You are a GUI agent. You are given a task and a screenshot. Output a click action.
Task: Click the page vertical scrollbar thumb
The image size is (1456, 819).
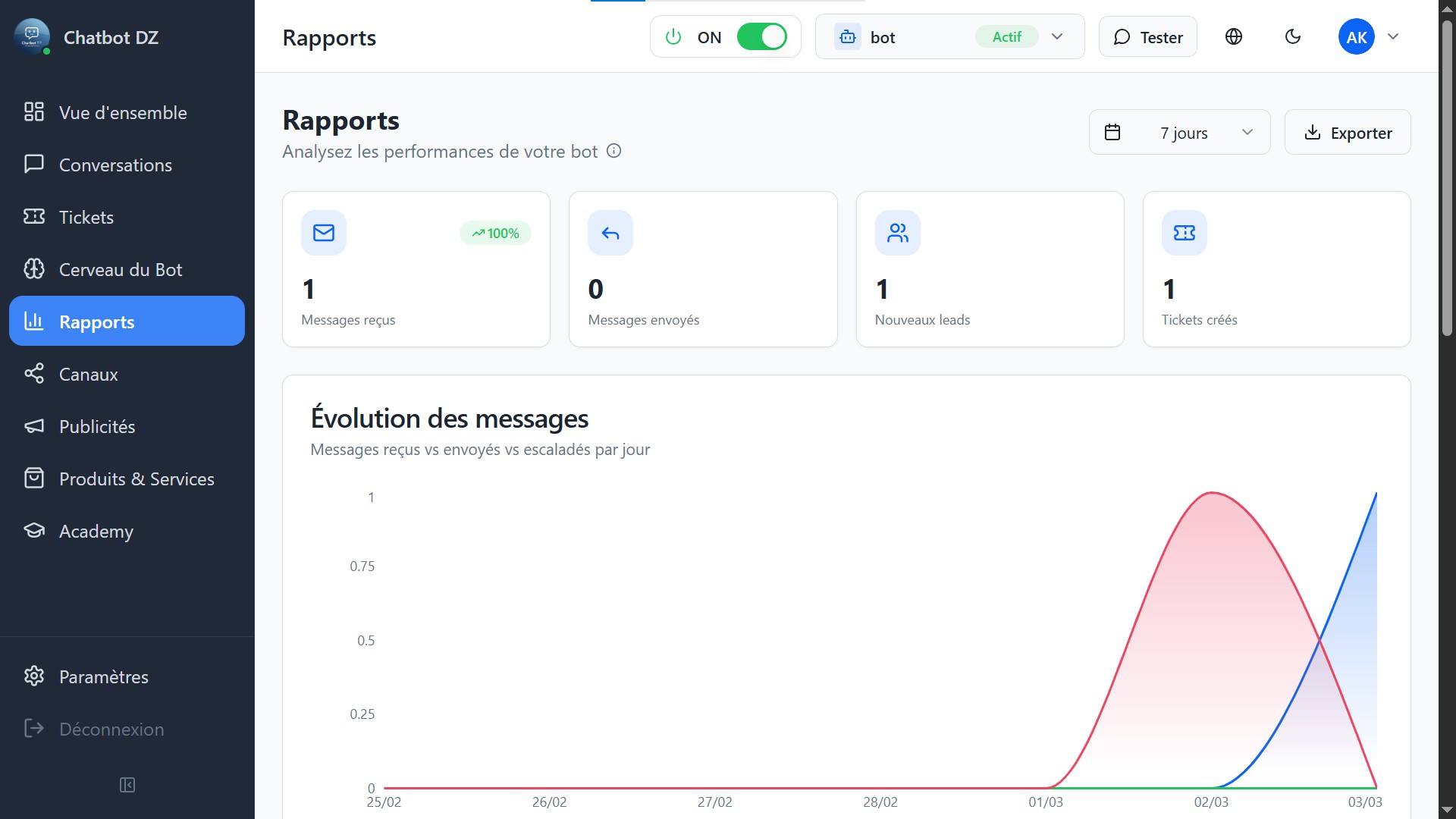(1447, 178)
